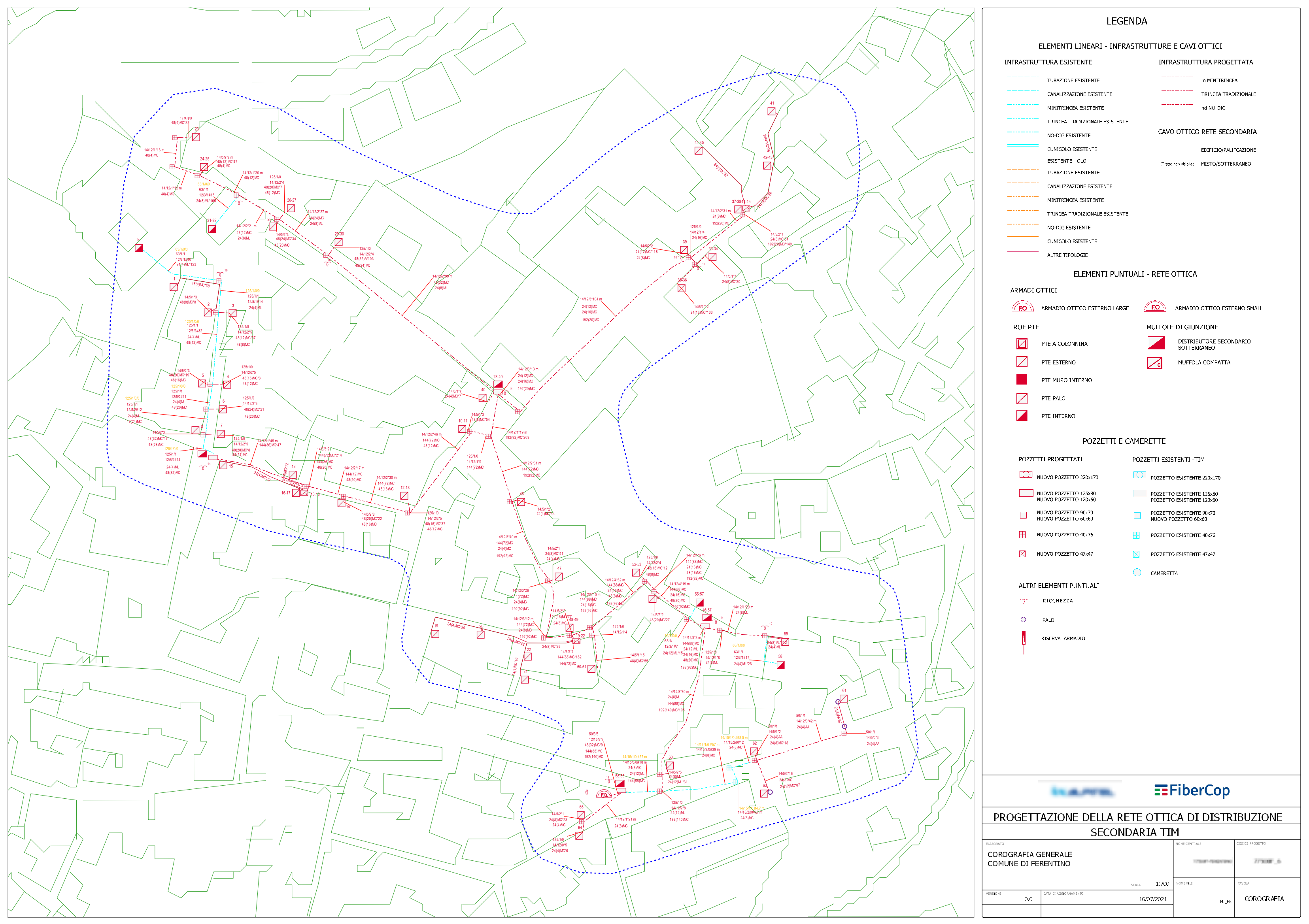Click the date 16/07/2021 field
The image size is (1309, 924).
click(x=1153, y=899)
